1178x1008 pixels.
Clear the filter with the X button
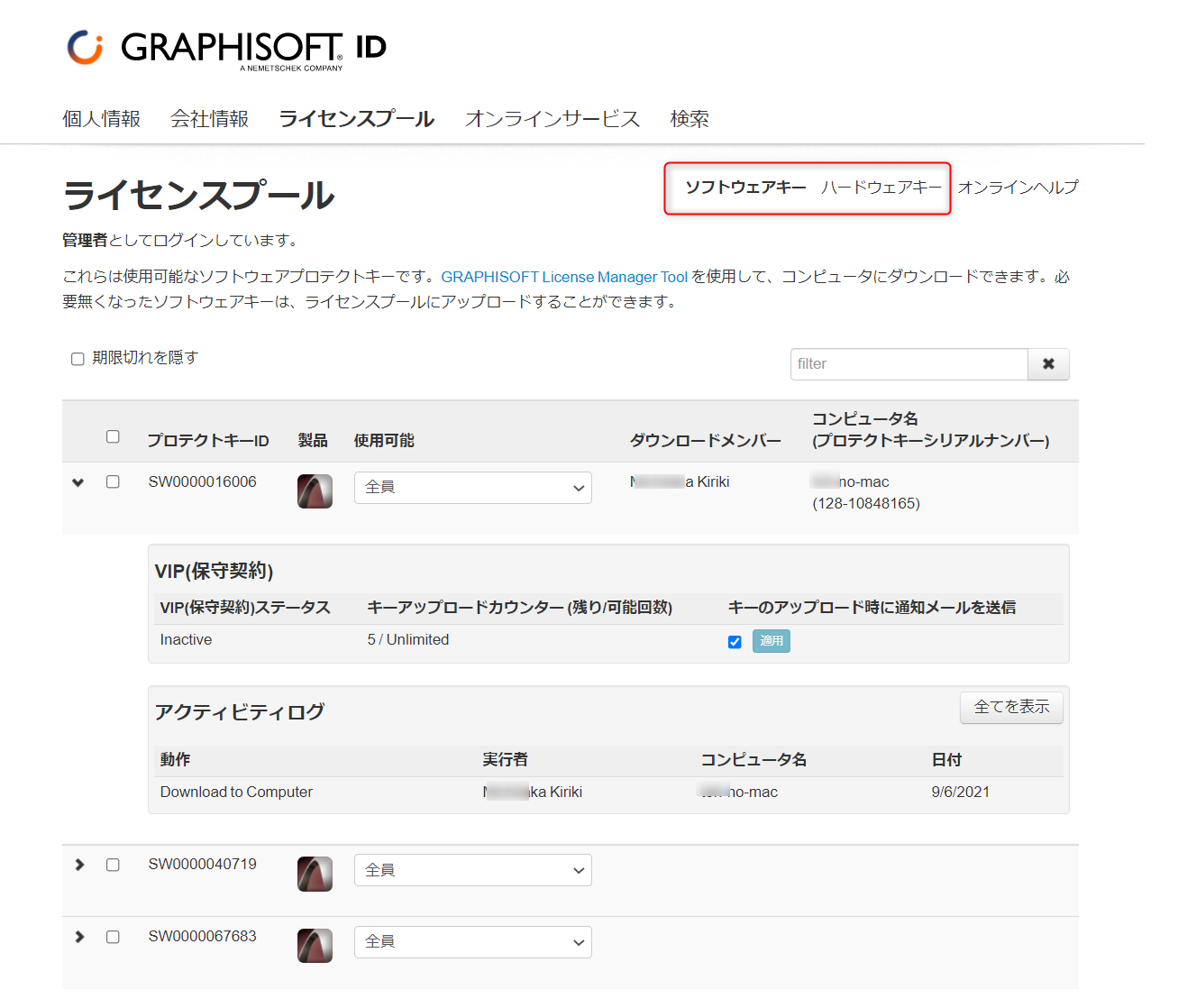pos(1048,364)
